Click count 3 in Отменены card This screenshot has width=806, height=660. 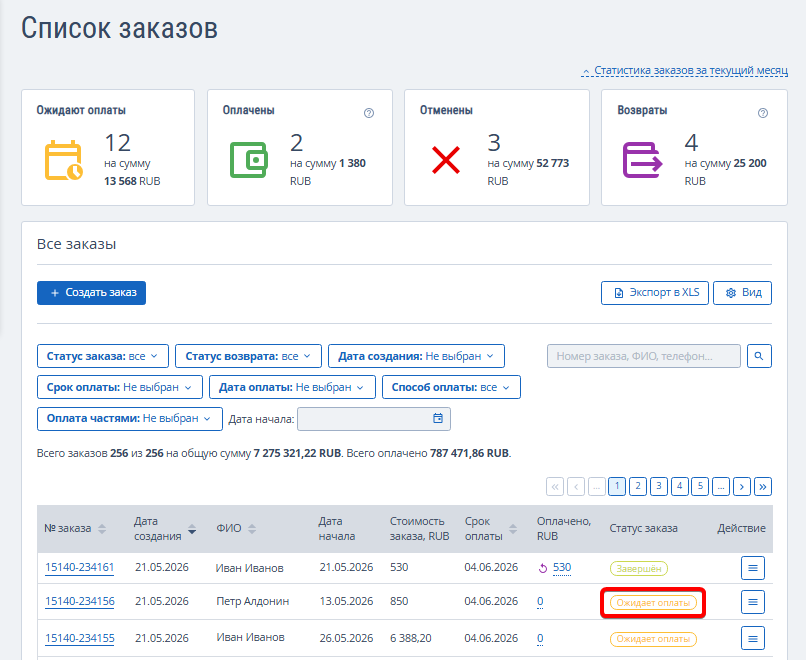pyautogui.click(x=494, y=142)
